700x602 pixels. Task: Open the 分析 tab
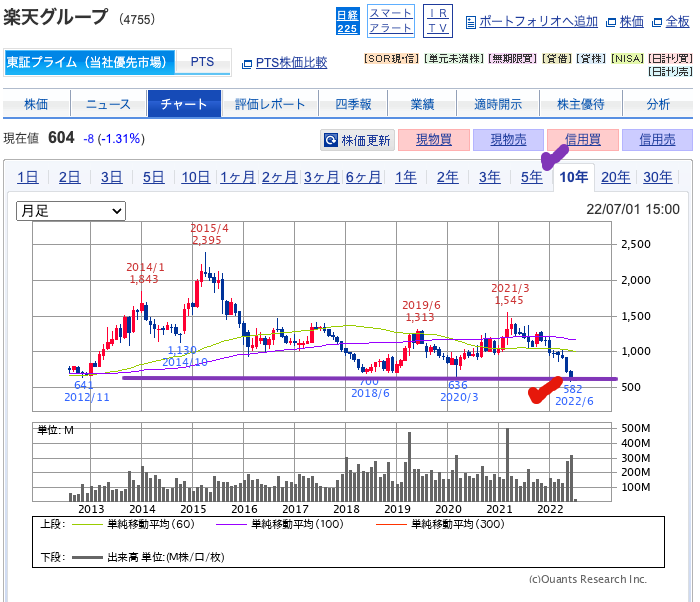coord(658,104)
